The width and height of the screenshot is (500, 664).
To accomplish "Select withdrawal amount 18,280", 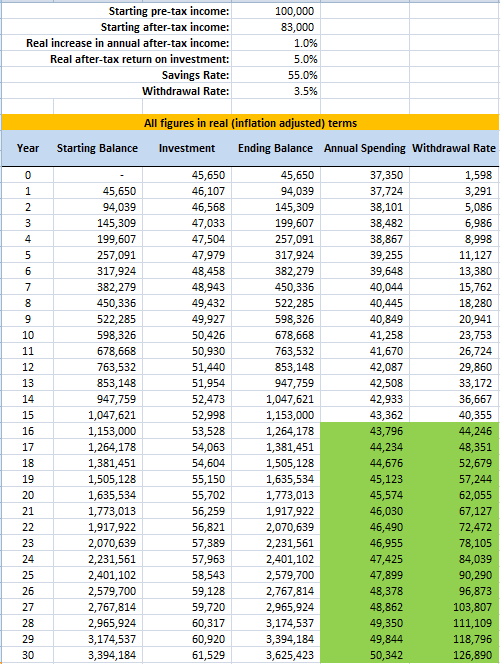I will pos(475,303).
